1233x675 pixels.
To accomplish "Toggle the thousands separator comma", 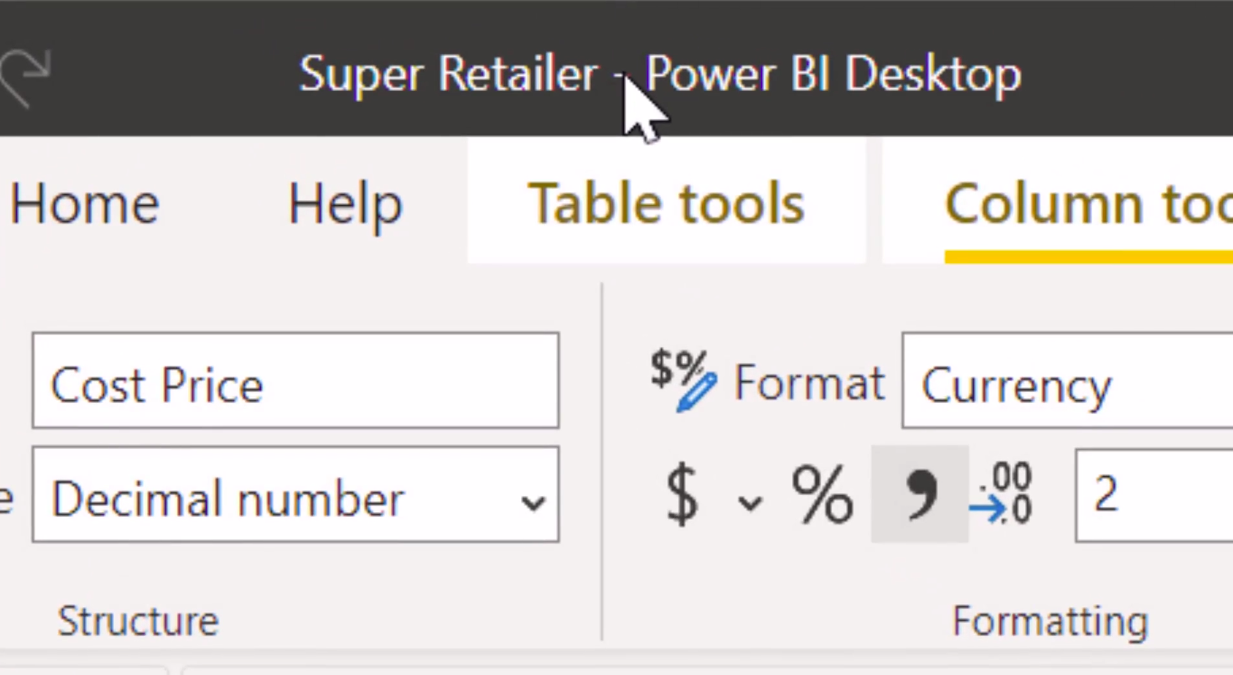I will click(x=920, y=494).
